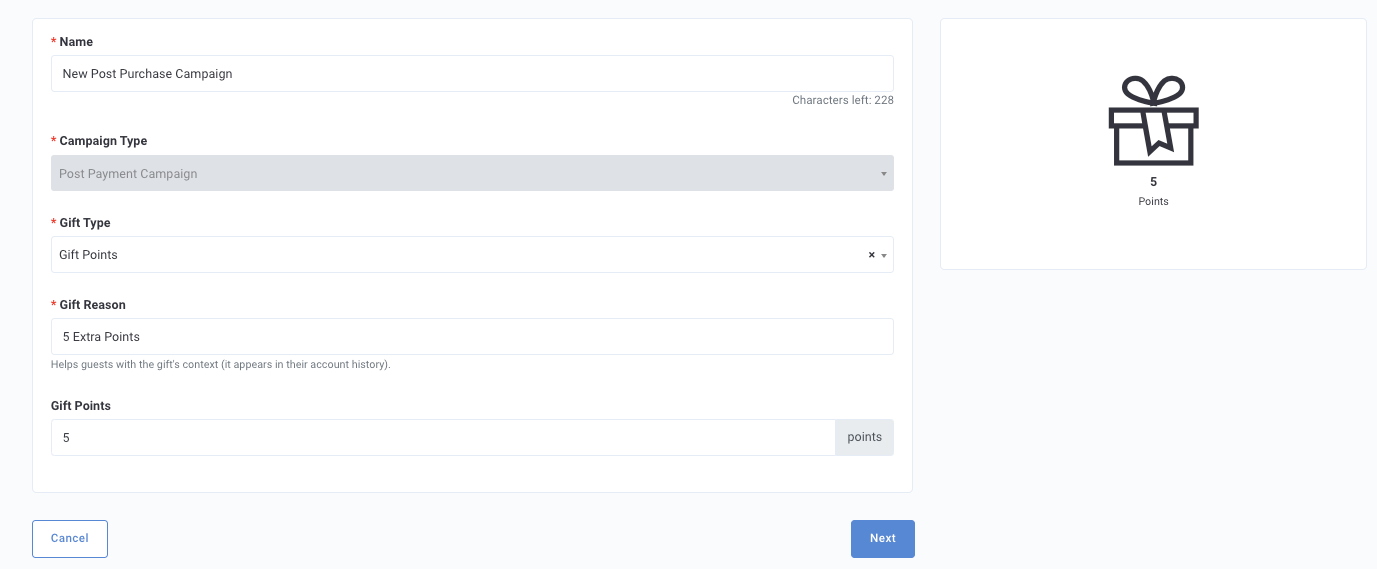Click the Gift Reason helper text

(x=221, y=364)
